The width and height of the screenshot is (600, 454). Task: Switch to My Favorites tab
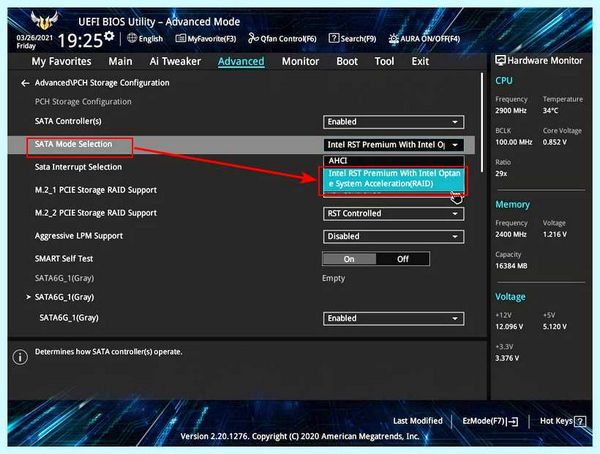pos(61,61)
